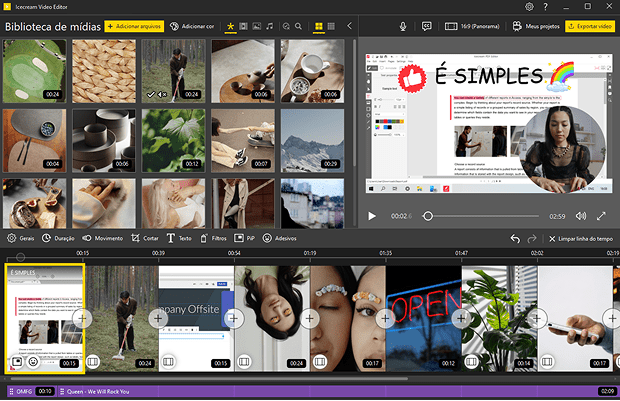The image size is (620, 401).
Task: Open transition icon on forest man clip
Action: 93,361
